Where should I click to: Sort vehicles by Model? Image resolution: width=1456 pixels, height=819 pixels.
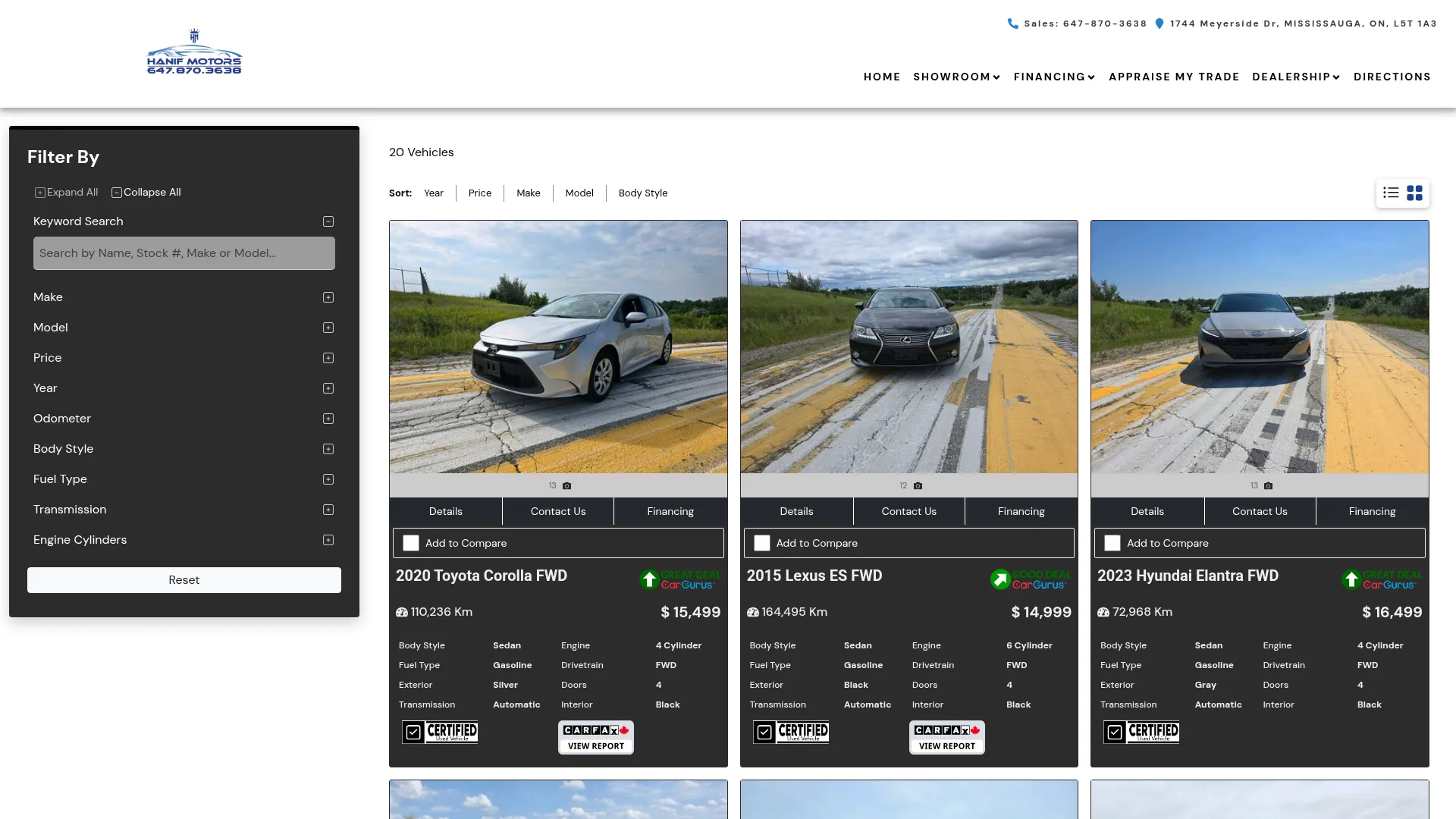click(579, 193)
